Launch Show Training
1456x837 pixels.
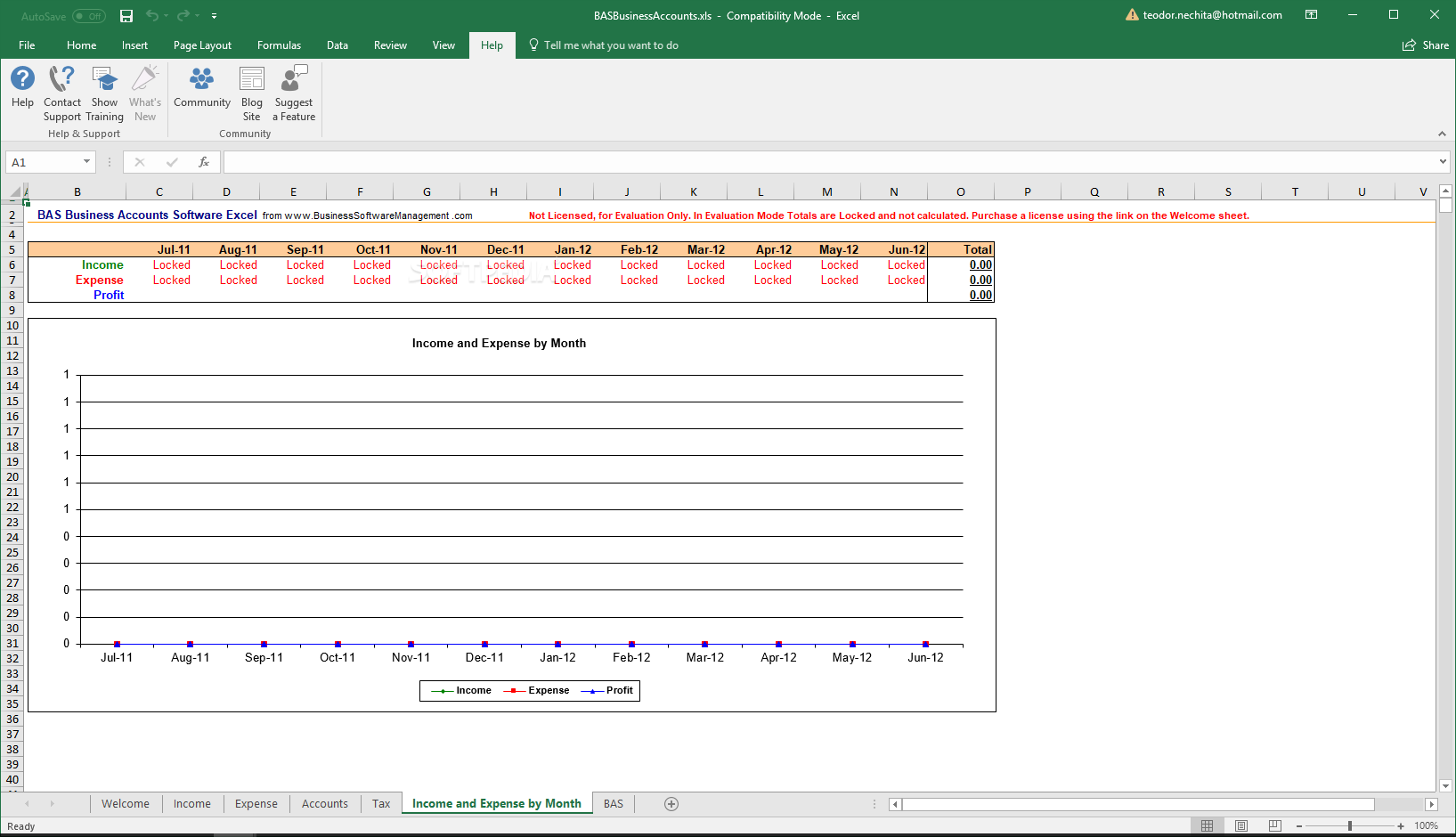104,93
